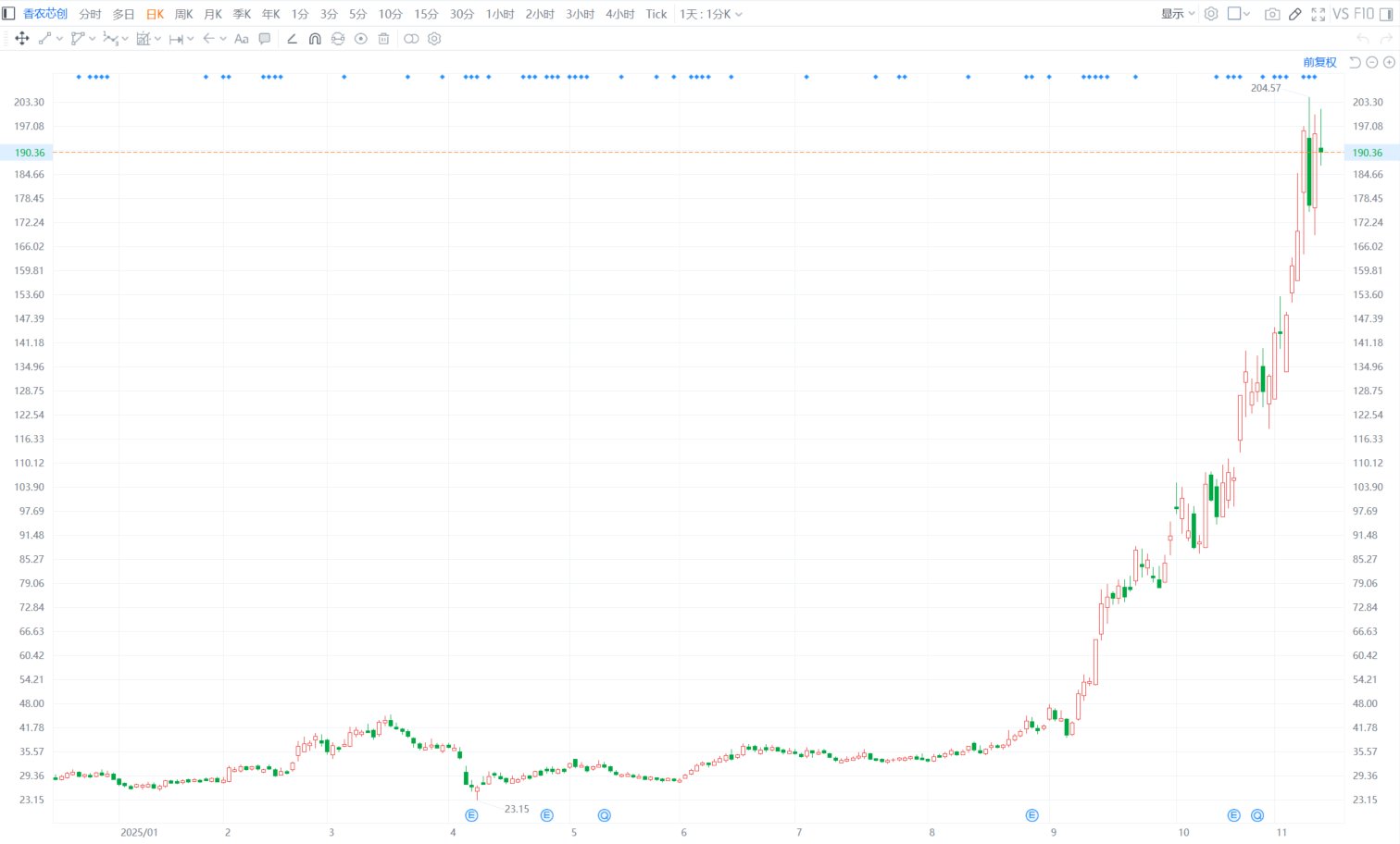Switch to the 分时 intraday tab
1400x844 pixels.
[90, 14]
